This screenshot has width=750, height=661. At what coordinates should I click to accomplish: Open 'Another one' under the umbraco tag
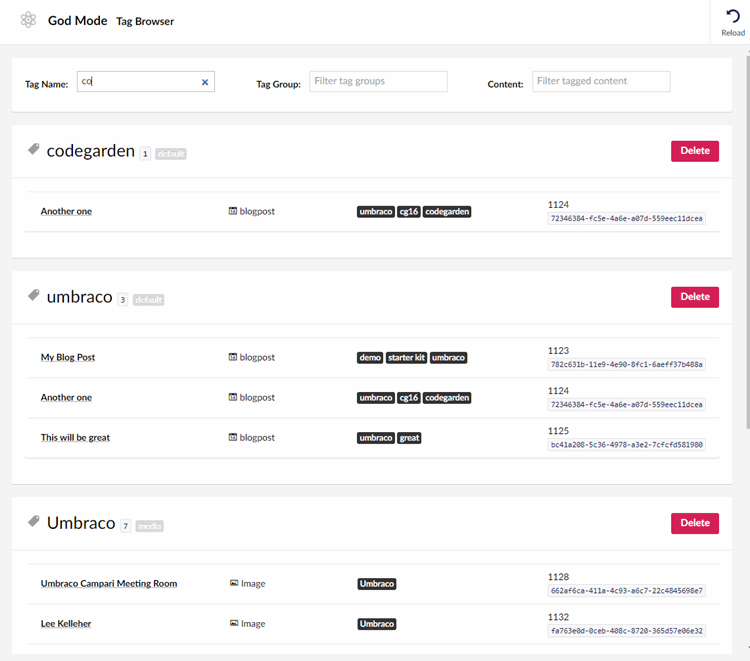66,397
